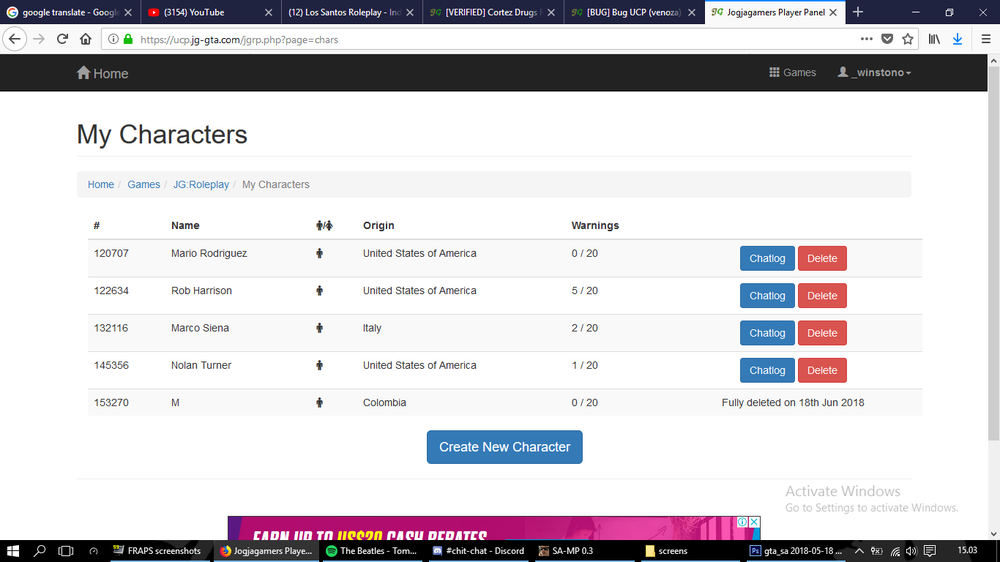Viewport: 1000px width, 562px height.
Task: Delete the Marco Siena character
Action: click(822, 333)
